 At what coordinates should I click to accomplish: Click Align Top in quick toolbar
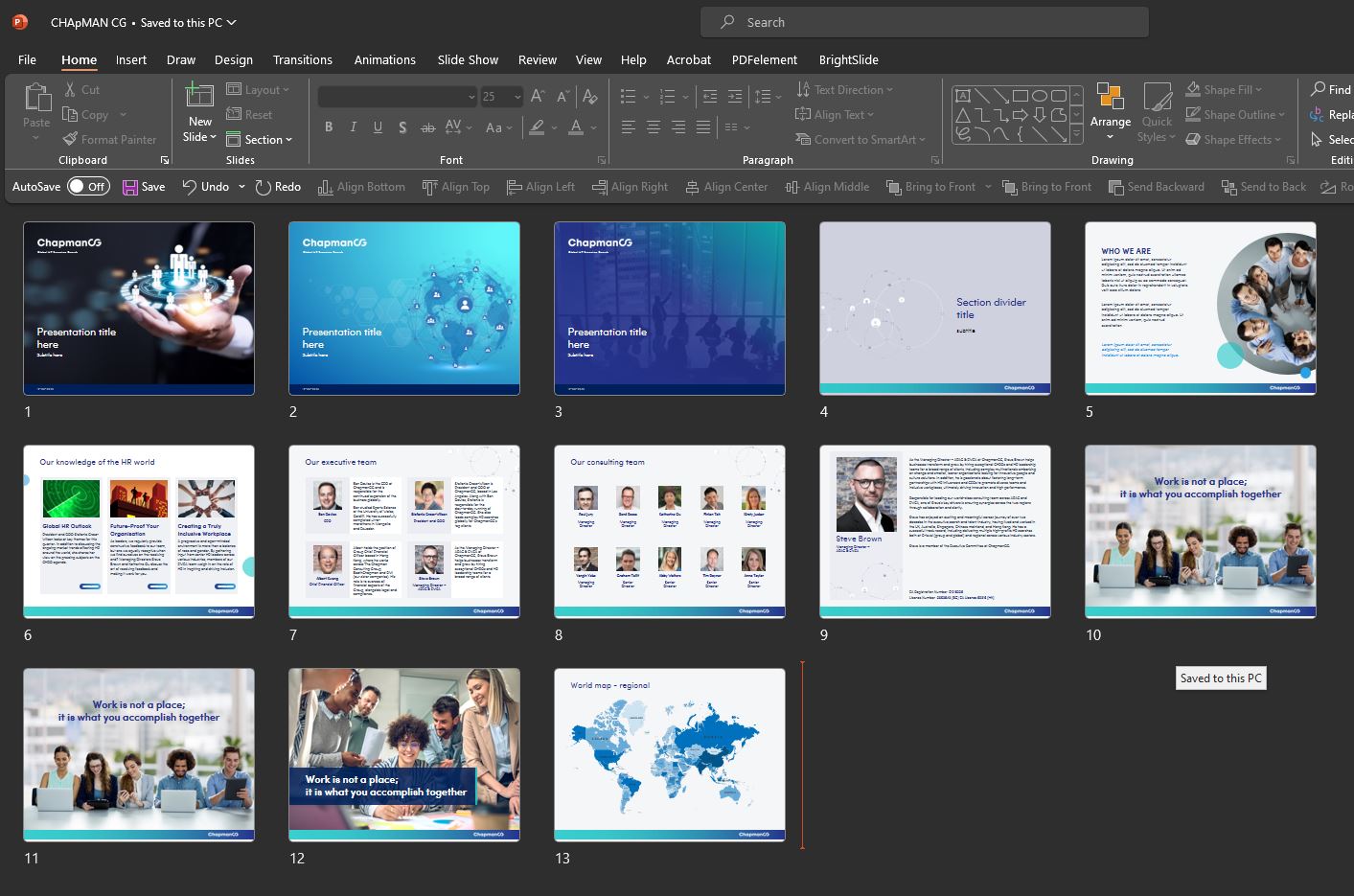pos(456,187)
